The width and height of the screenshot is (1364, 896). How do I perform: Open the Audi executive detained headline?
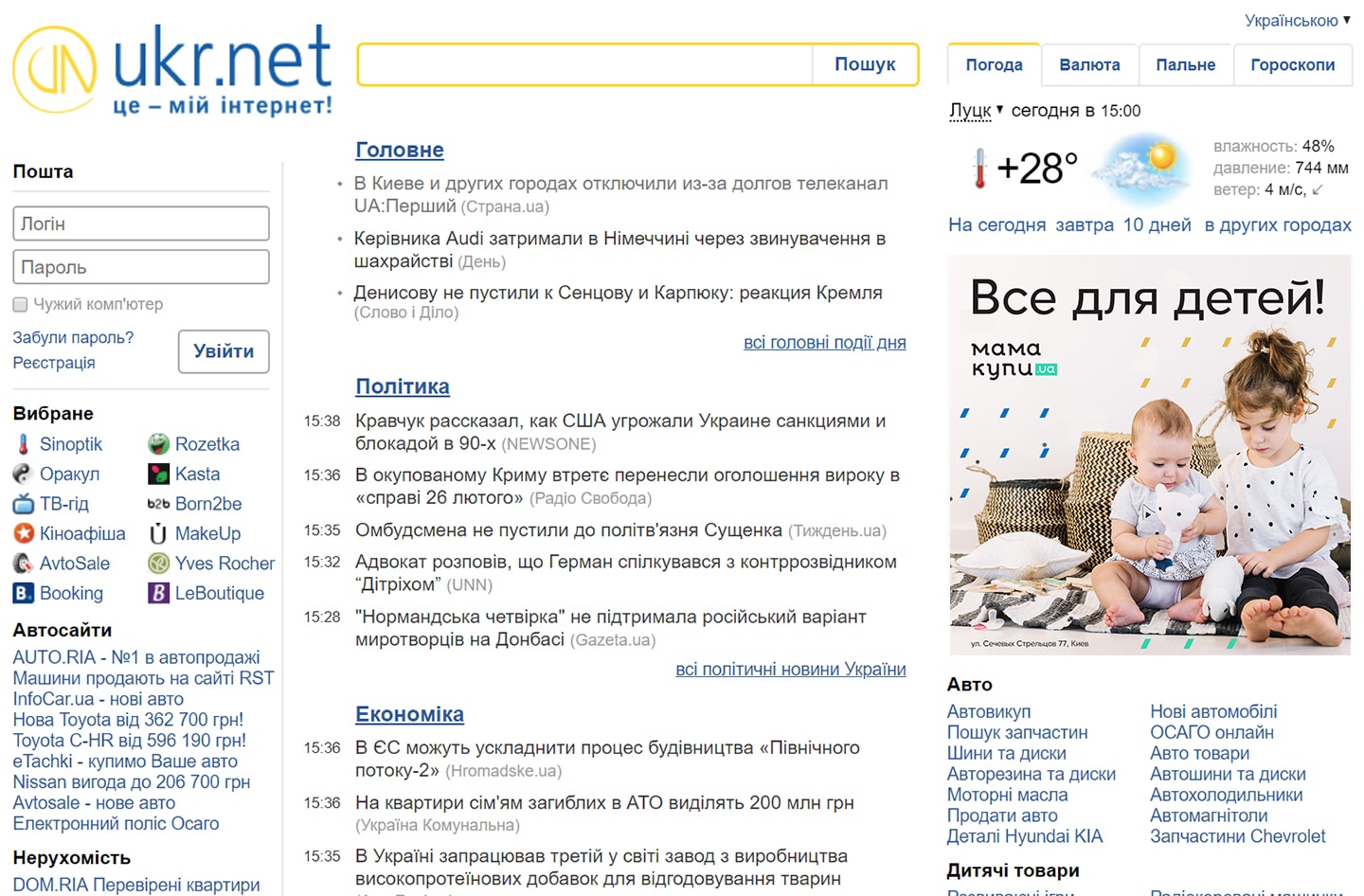(619, 249)
